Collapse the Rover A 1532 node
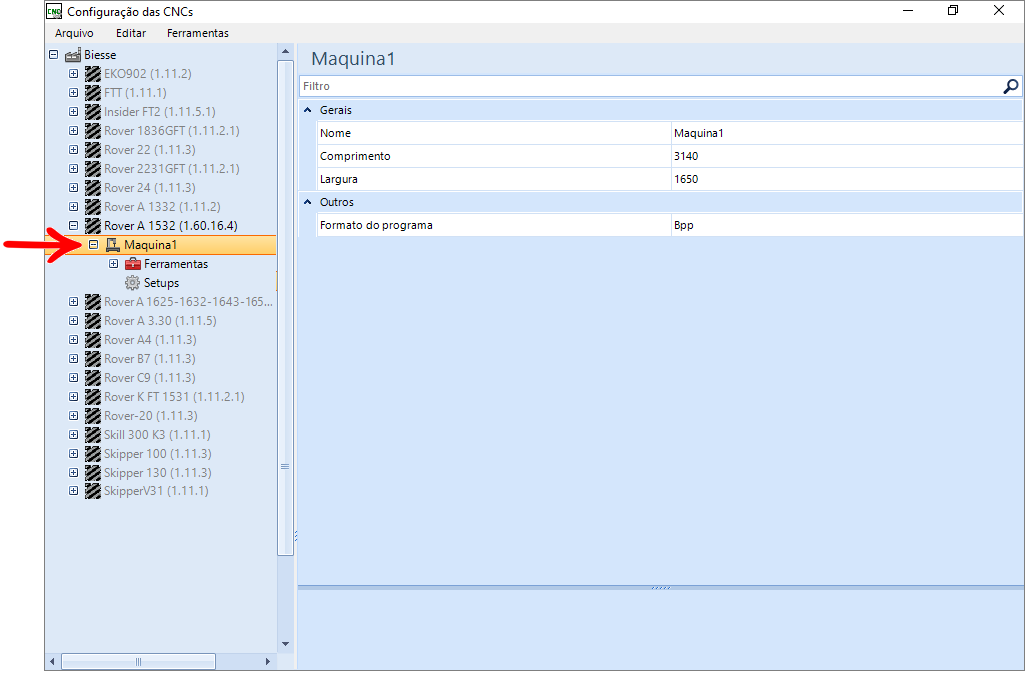Image resolution: width=1032 pixels, height=675 pixels. pos(74,226)
